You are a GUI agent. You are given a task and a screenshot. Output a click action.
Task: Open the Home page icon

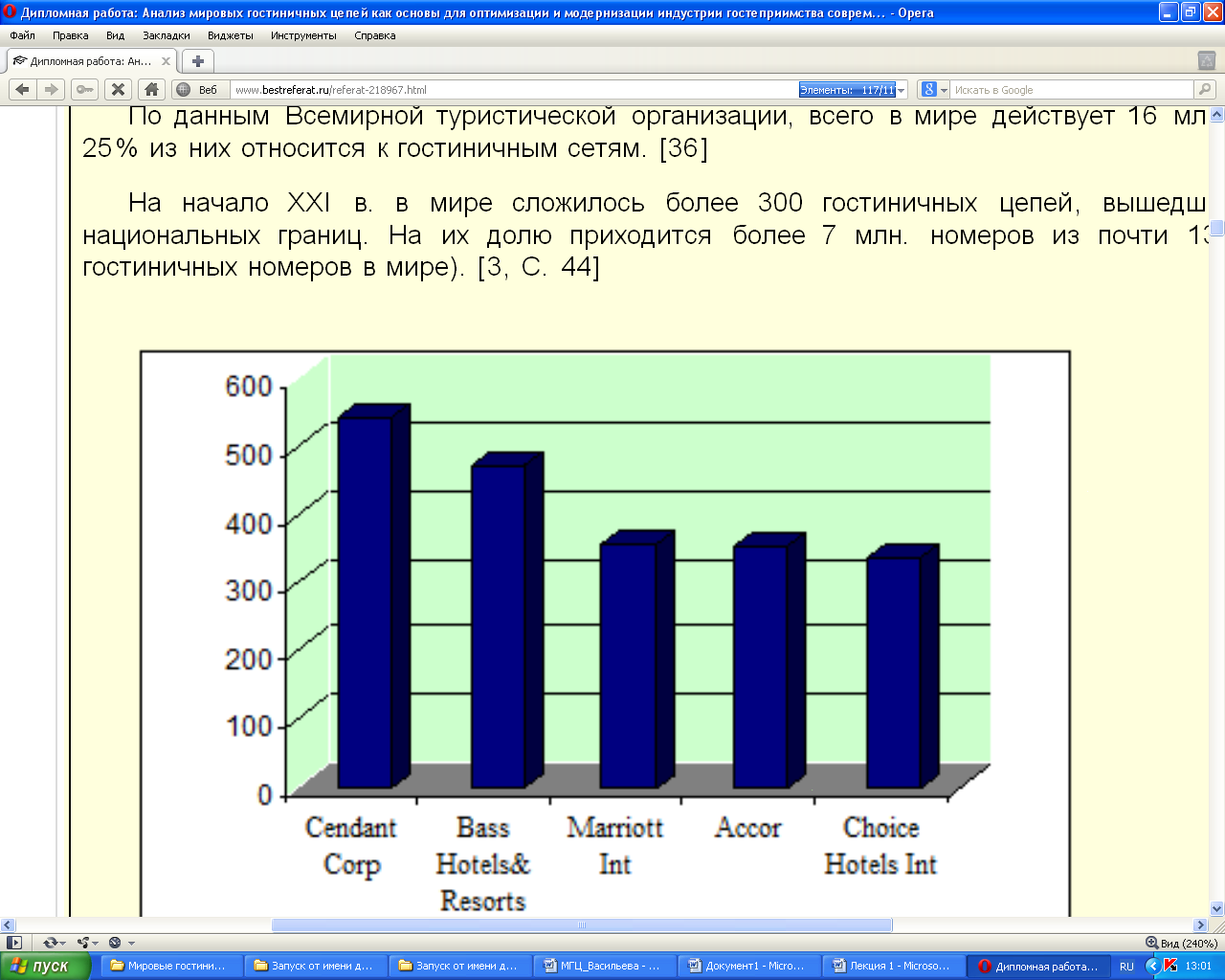coord(151,89)
